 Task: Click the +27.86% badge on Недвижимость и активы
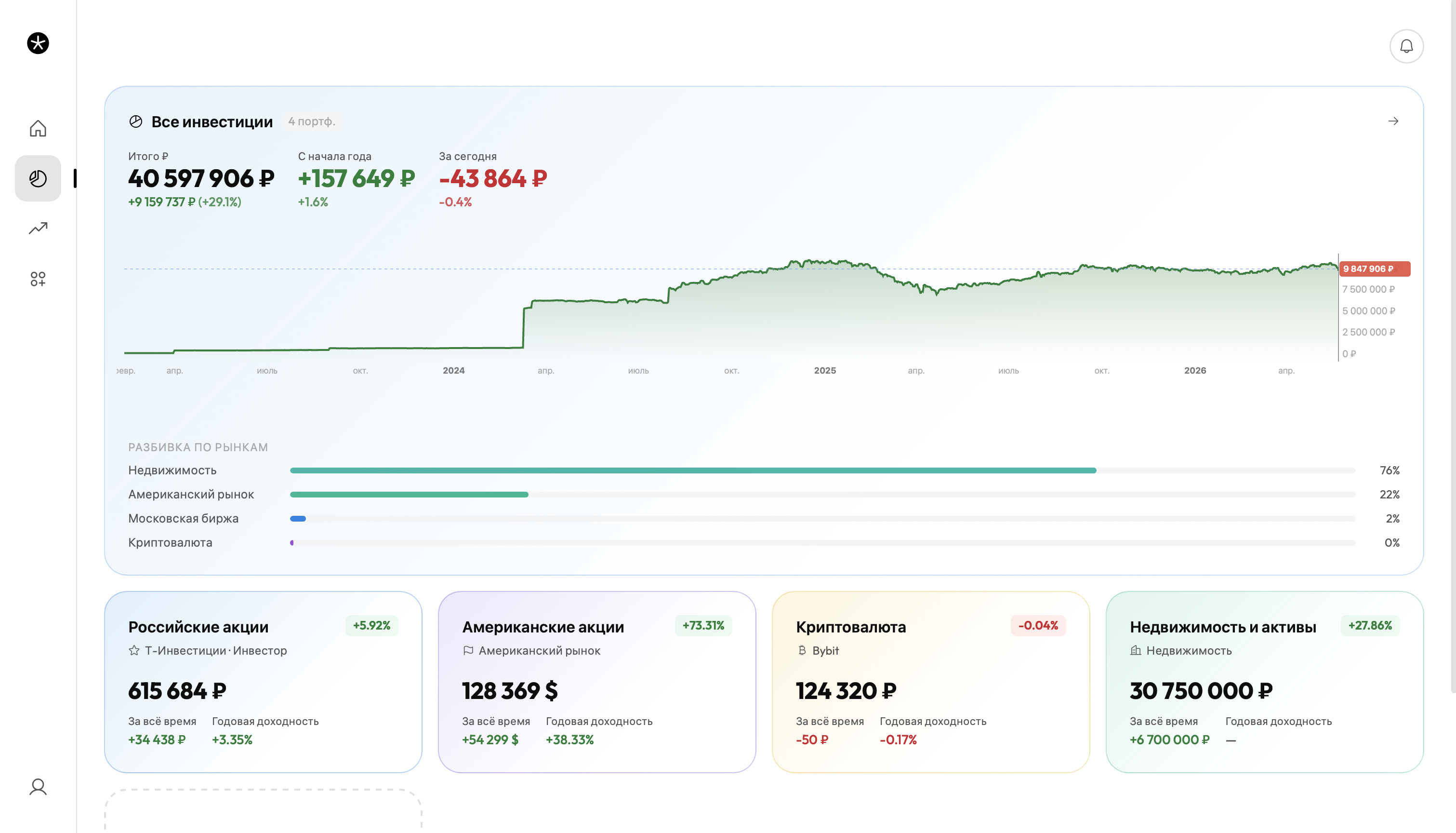point(1370,625)
